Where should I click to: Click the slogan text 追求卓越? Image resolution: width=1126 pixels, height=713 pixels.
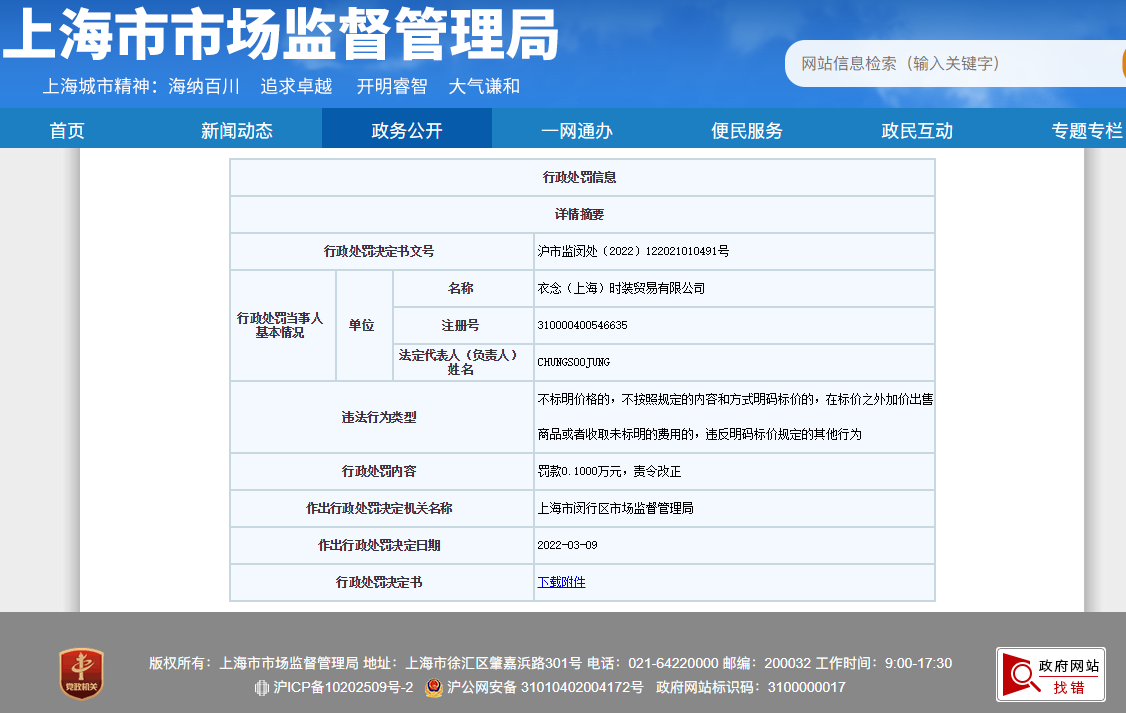296,87
